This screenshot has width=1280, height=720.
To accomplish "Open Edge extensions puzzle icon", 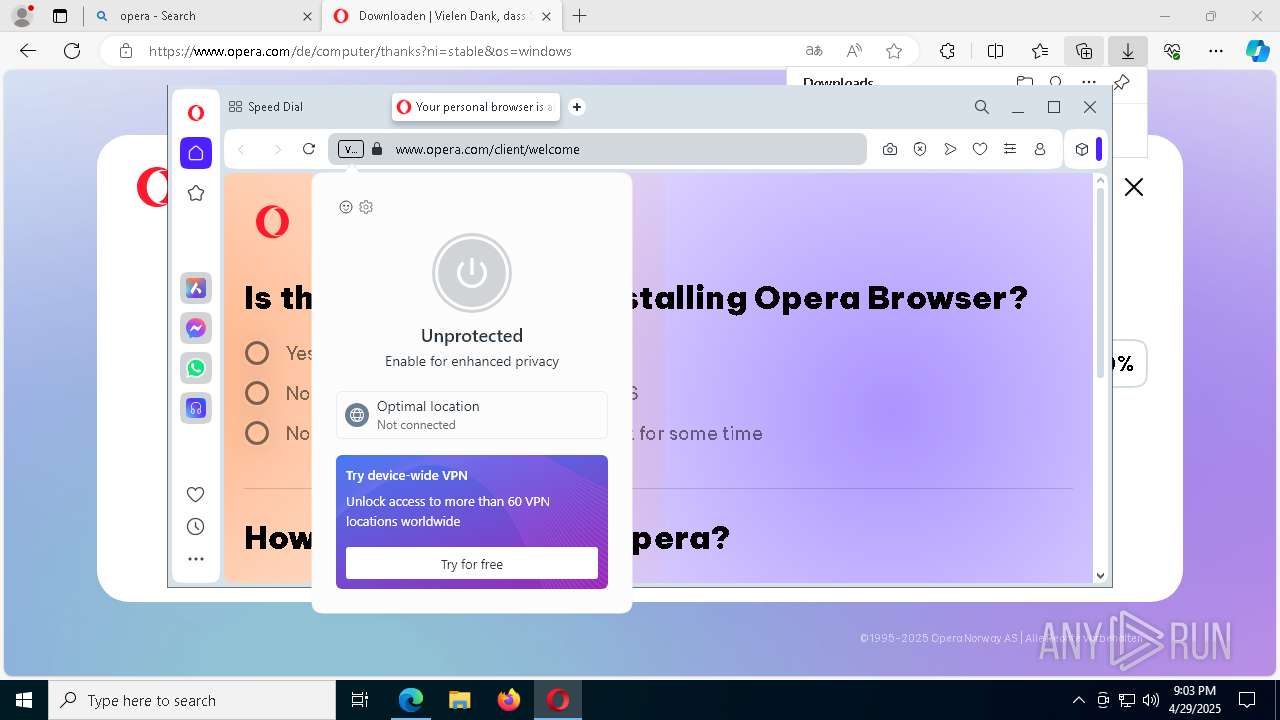I will (947, 51).
